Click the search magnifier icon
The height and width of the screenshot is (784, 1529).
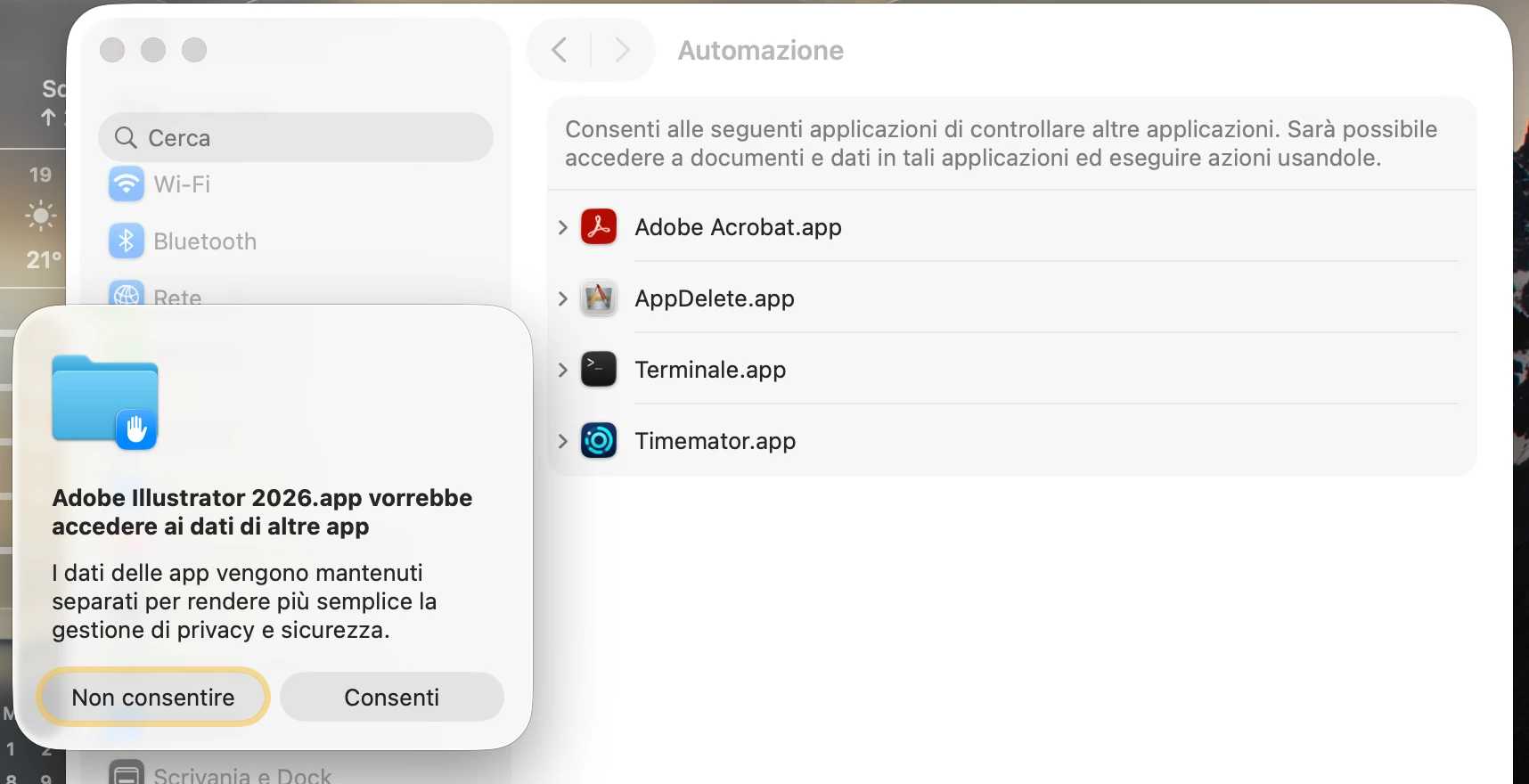point(127,137)
